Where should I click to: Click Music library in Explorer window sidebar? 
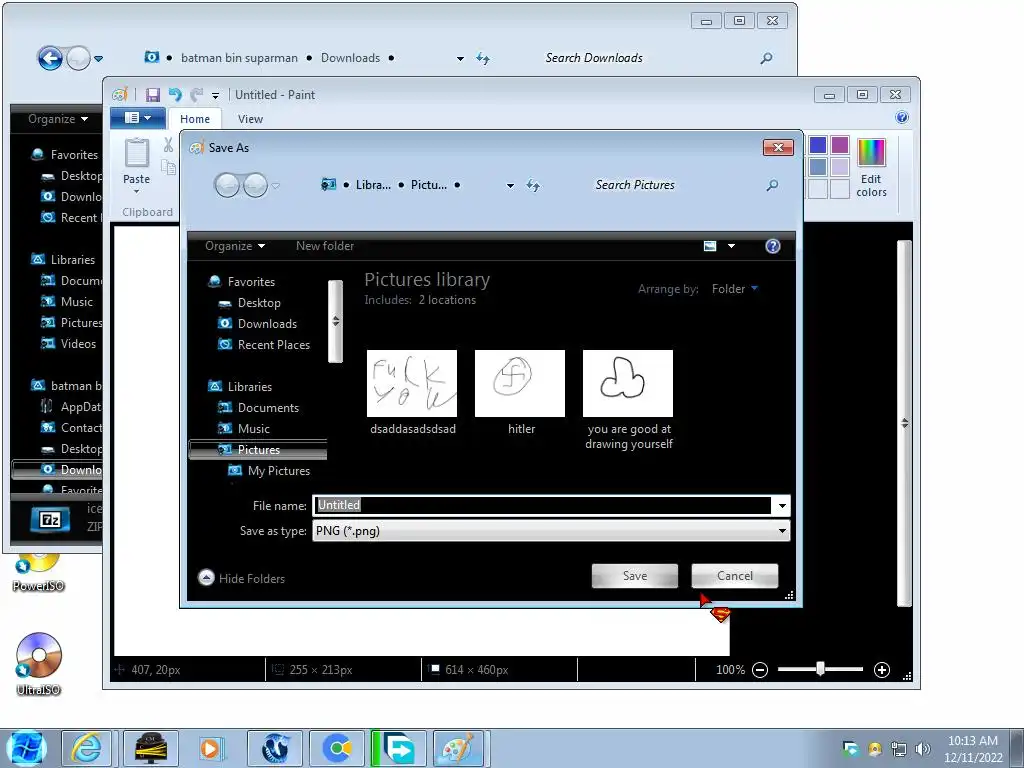tap(67, 302)
